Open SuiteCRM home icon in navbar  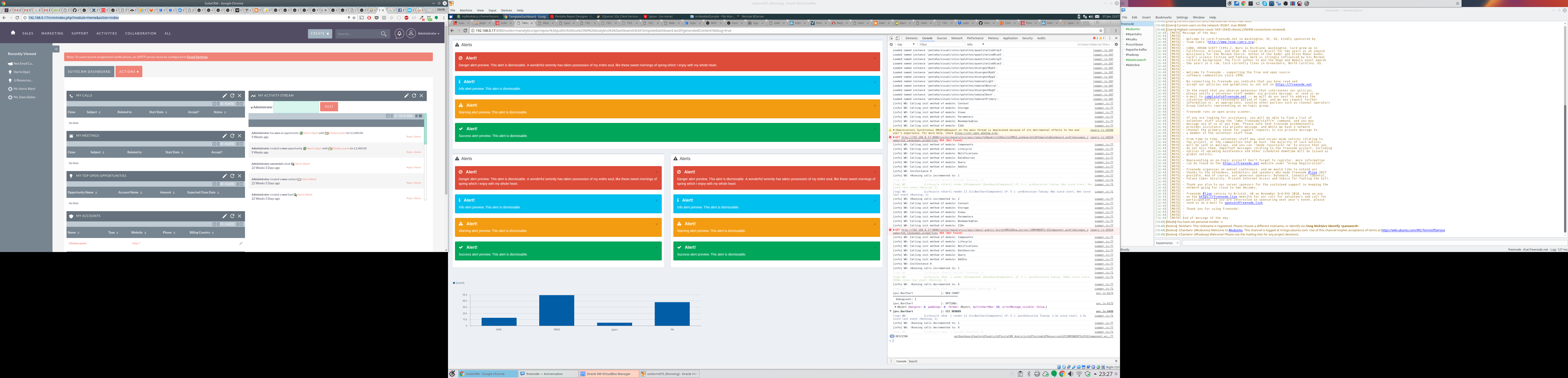13,33
